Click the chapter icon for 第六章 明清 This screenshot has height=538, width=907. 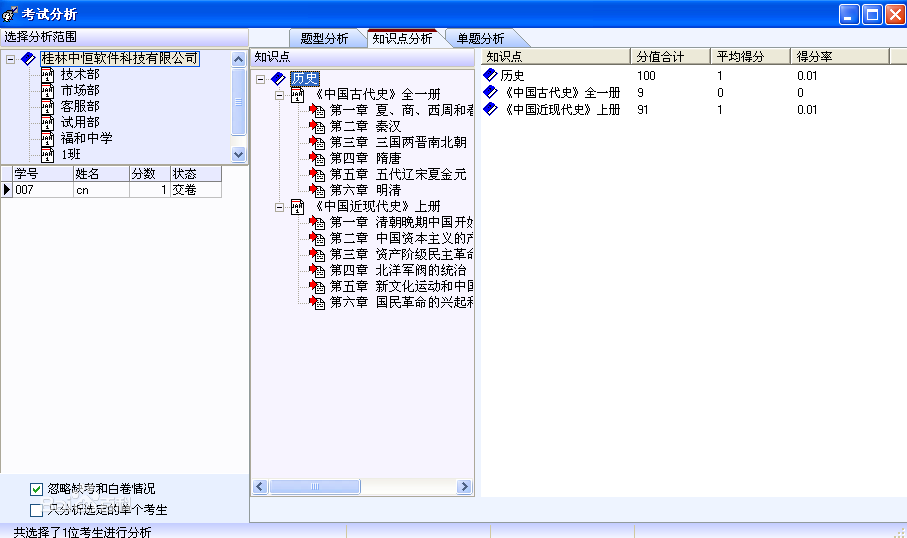tap(317, 190)
